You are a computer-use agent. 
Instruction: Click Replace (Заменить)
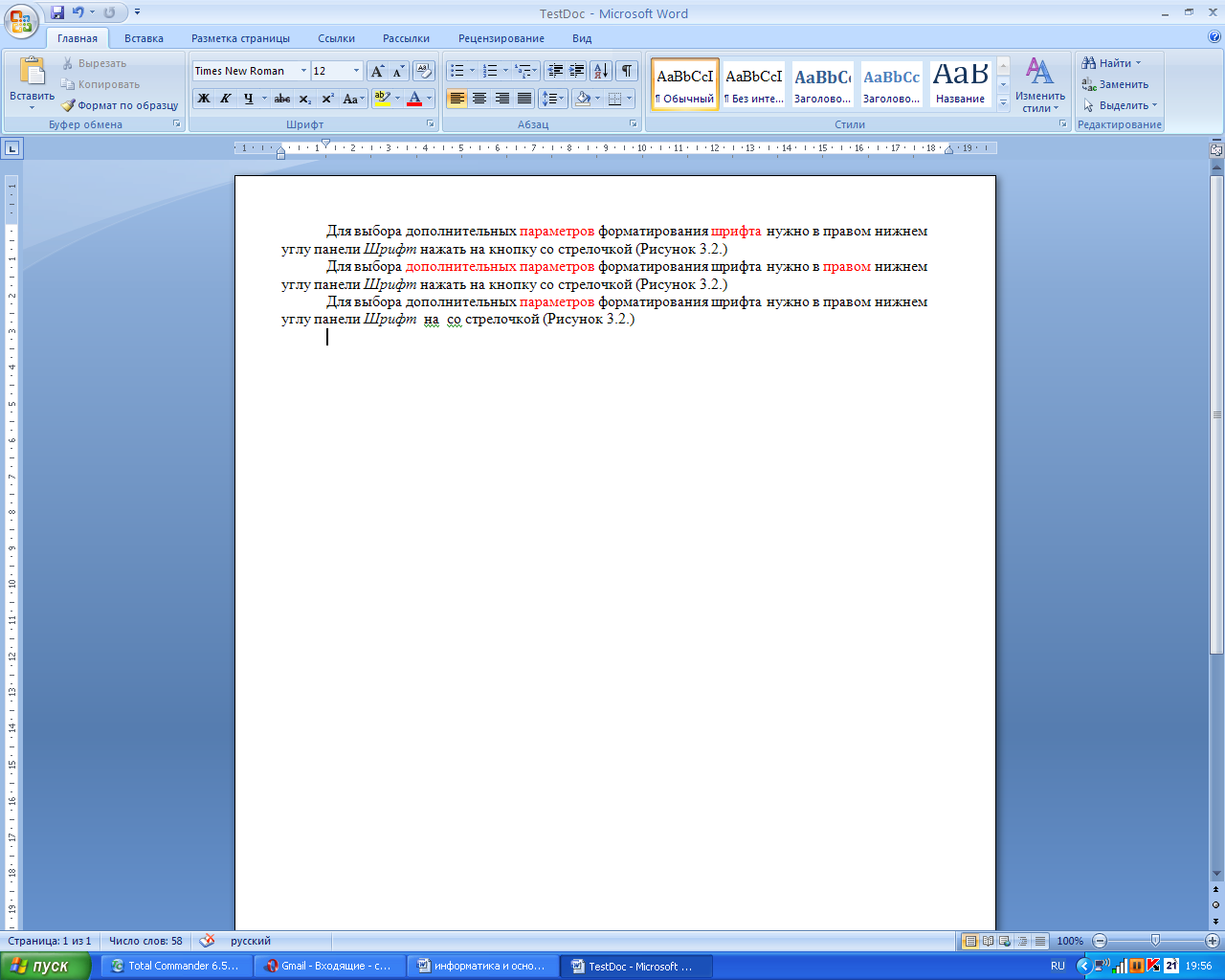pyautogui.click(x=1115, y=84)
